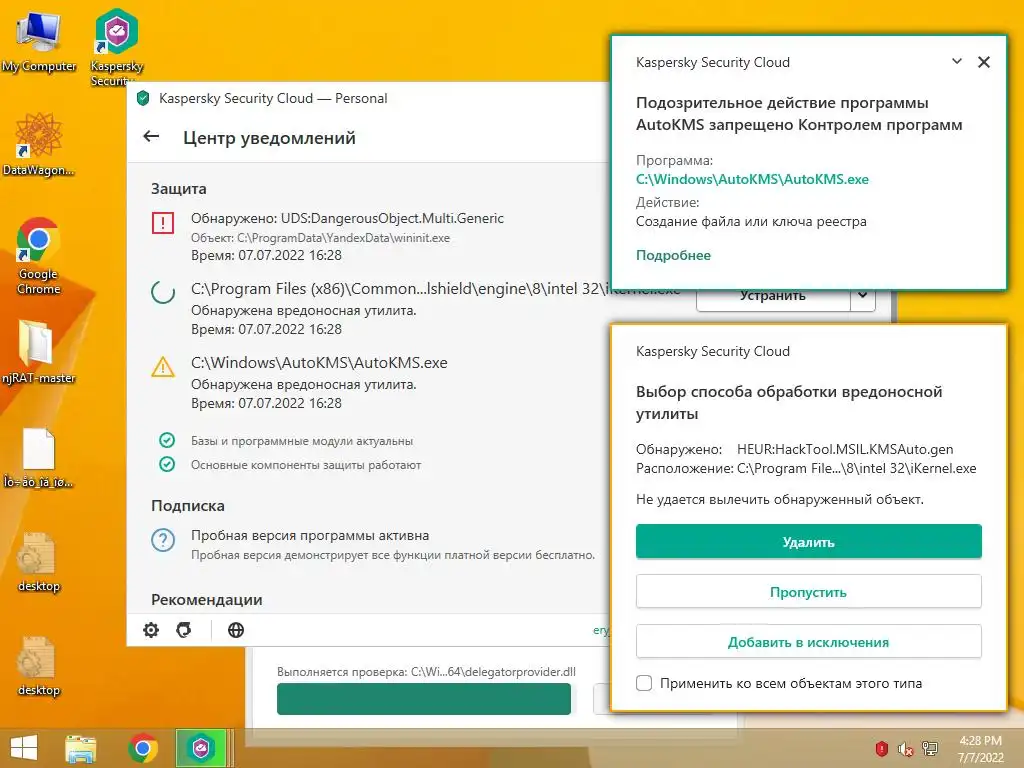Image resolution: width=1024 pixels, height=768 pixels.
Task: Click the 'Подписка' section heading
Action: coord(187,505)
